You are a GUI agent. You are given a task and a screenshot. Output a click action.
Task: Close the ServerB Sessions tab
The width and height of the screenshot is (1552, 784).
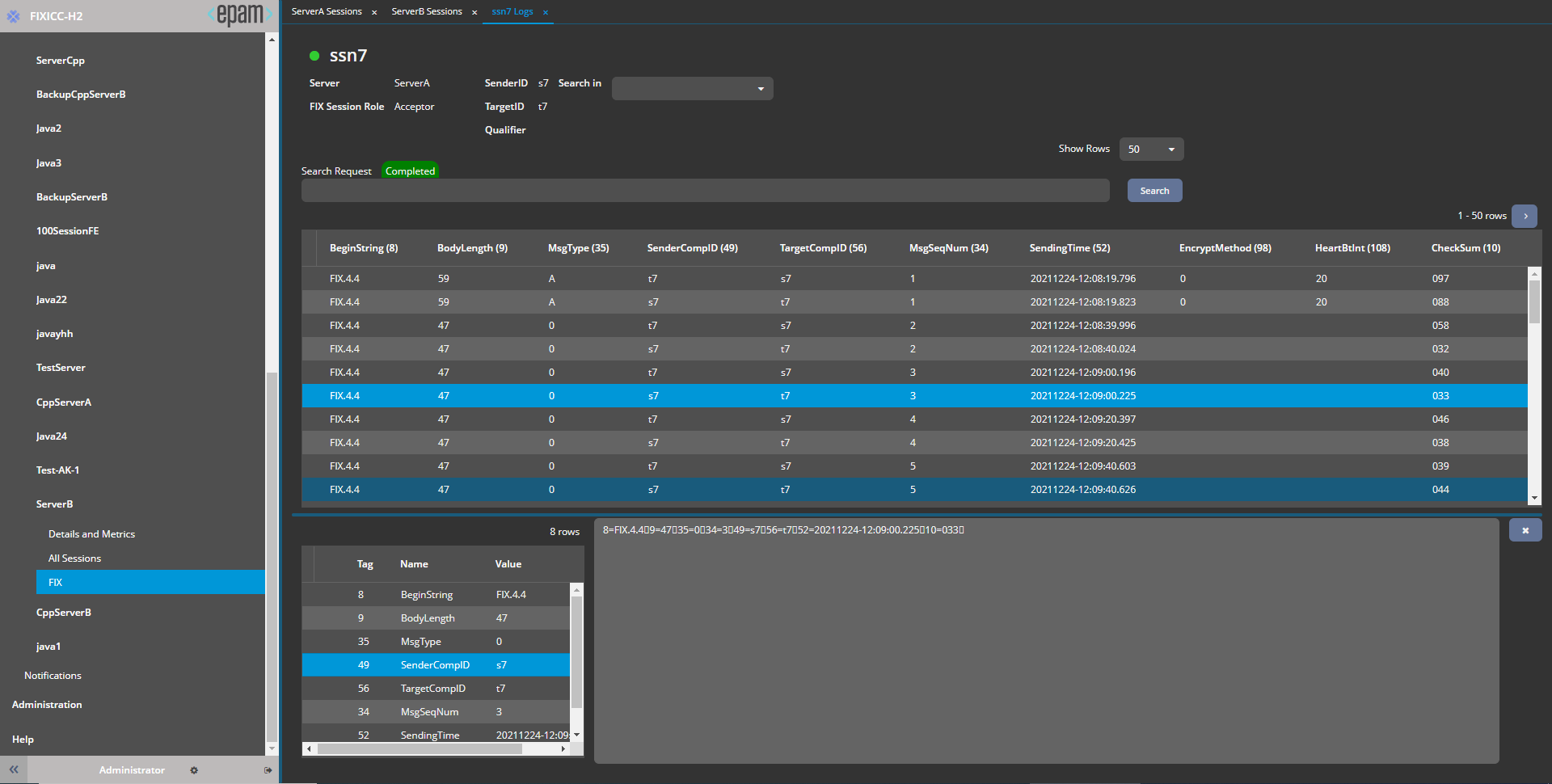pyautogui.click(x=474, y=12)
